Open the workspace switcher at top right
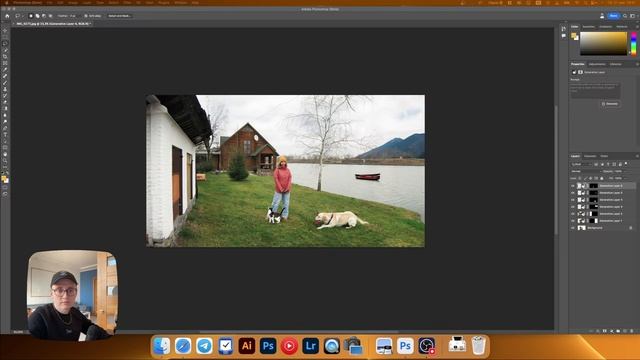 click(x=632, y=16)
